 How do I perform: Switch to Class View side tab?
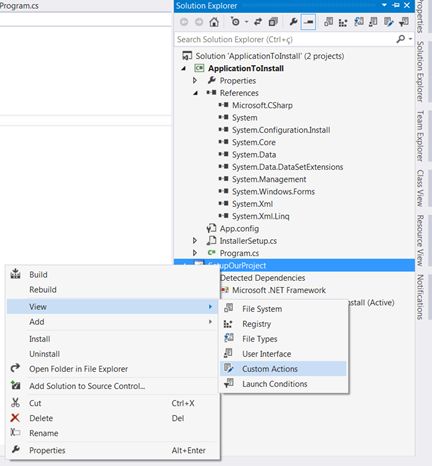pyautogui.click(x=420, y=188)
